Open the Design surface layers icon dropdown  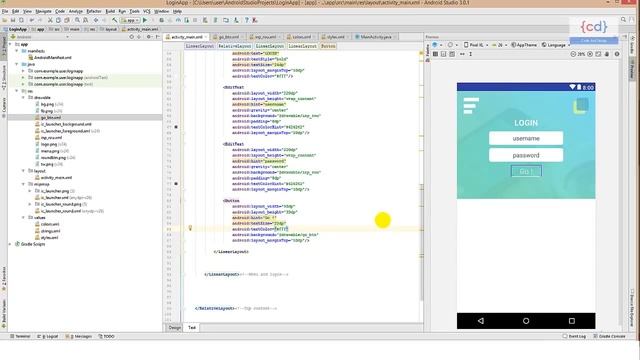[x=436, y=45]
